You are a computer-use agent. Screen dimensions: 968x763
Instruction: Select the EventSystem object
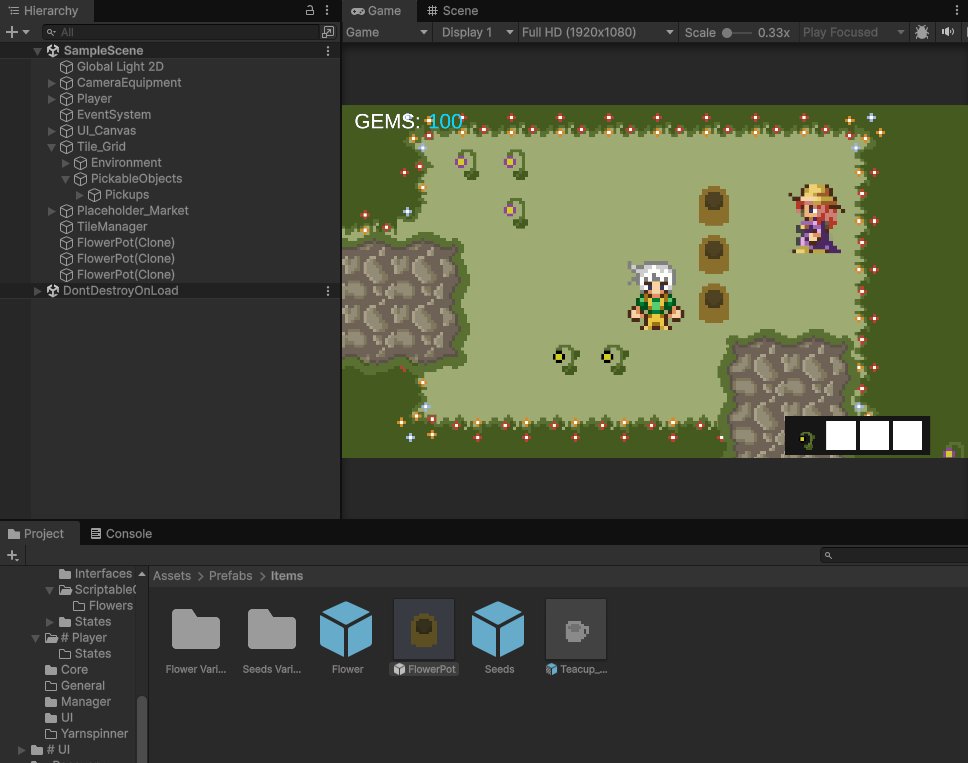click(114, 115)
